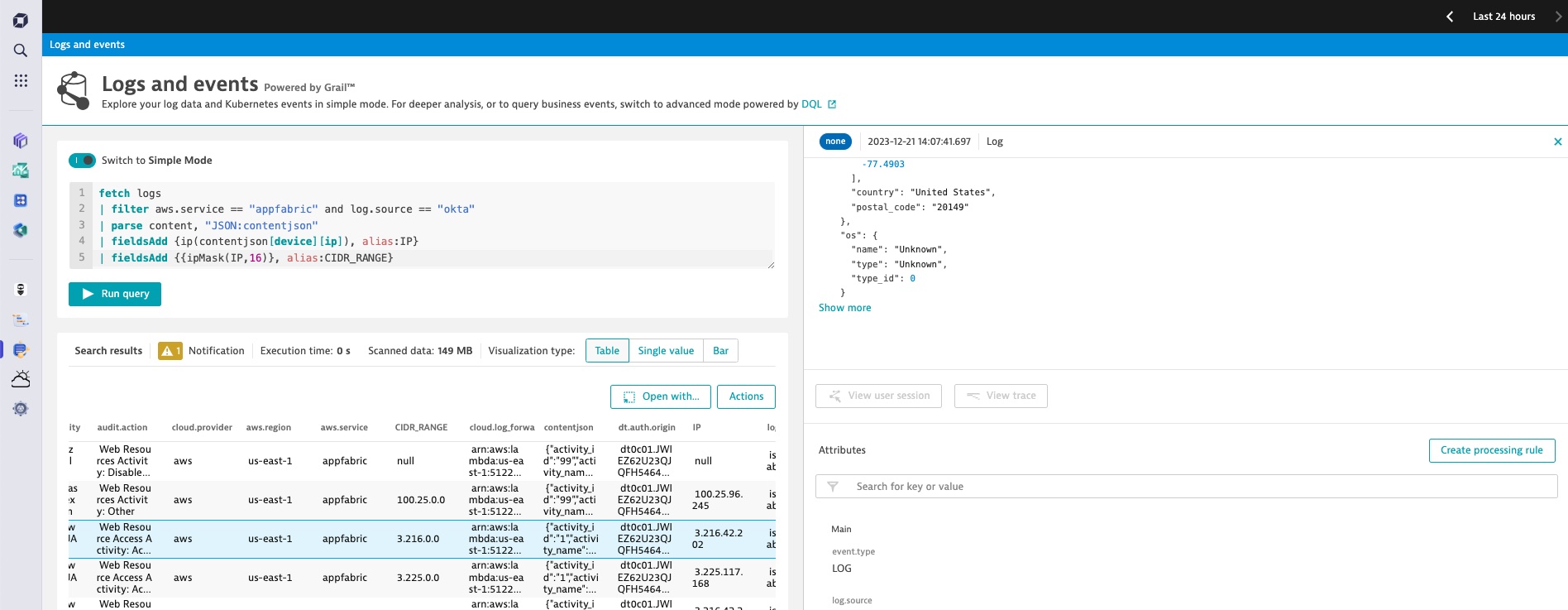Open the green chart app in sidebar
The image size is (1568, 610).
click(x=21, y=171)
